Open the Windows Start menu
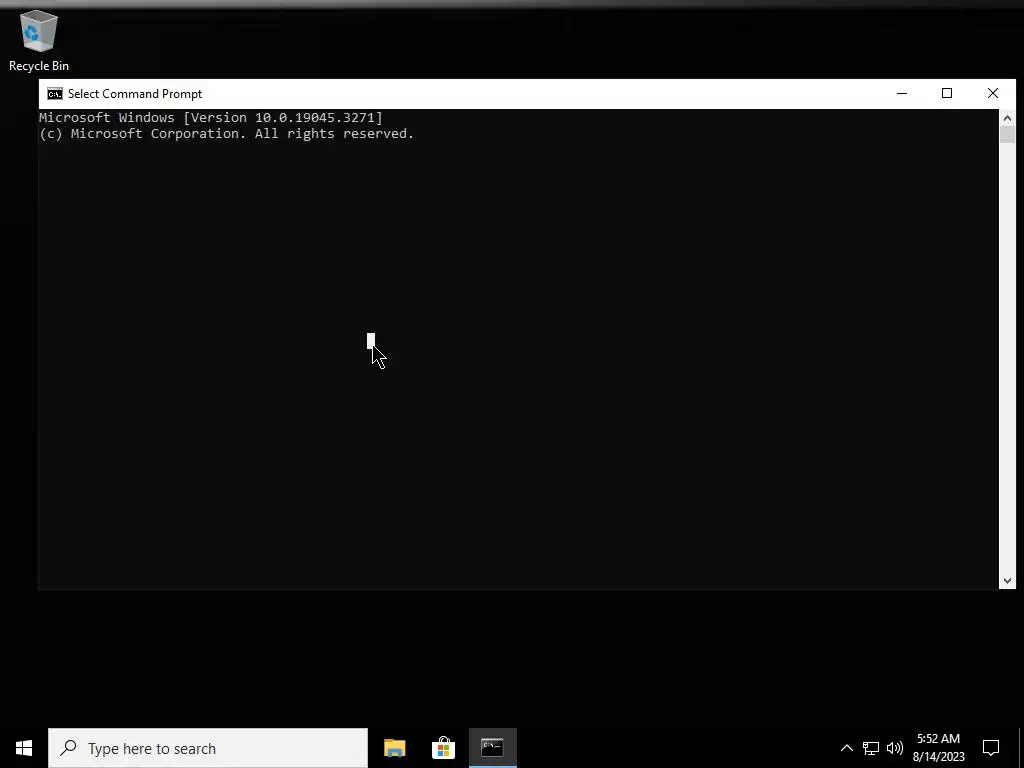 (24, 748)
